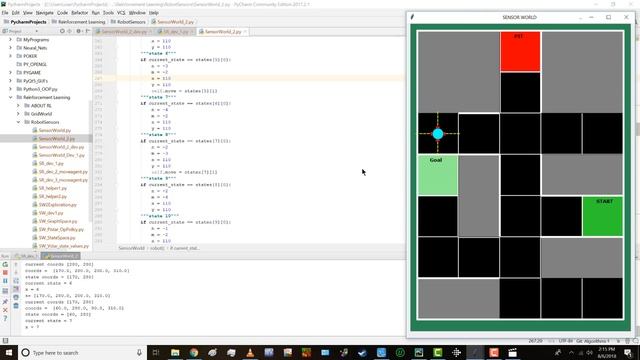
Task: Click the collapse all icon in Project panel
Action: pyautogui.click(x=69, y=31)
